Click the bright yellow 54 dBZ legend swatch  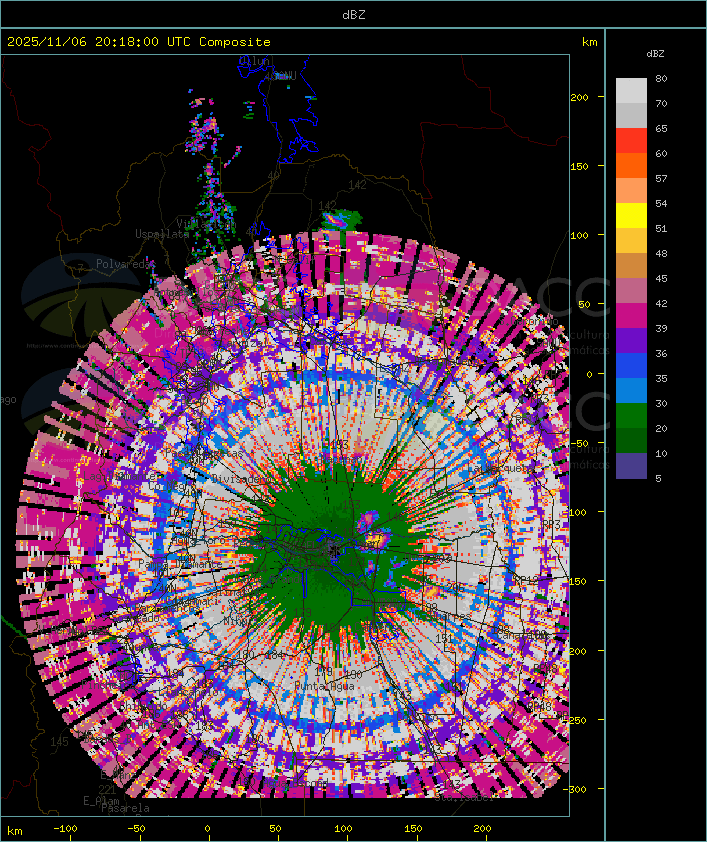pos(631,215)
